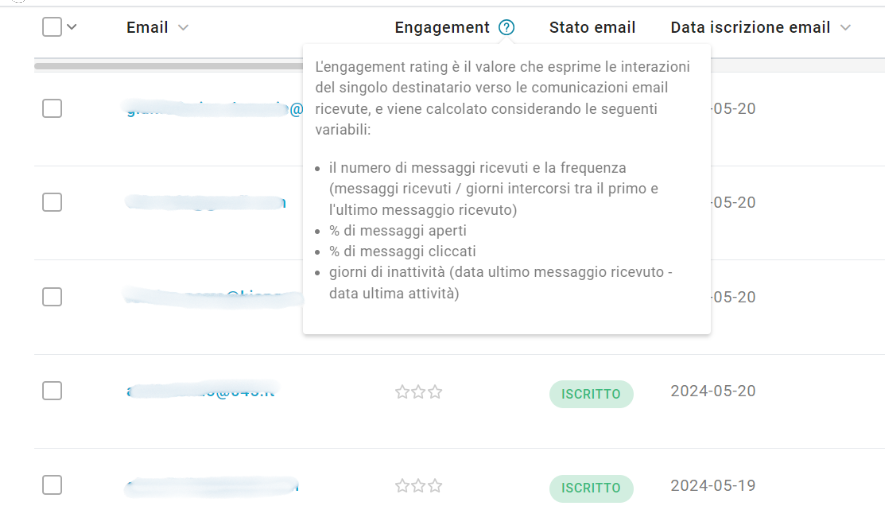Click engagement stars in 2024-05-19 row
The width and height of the screenshot is (885, 529).
(x=418, y=486)
